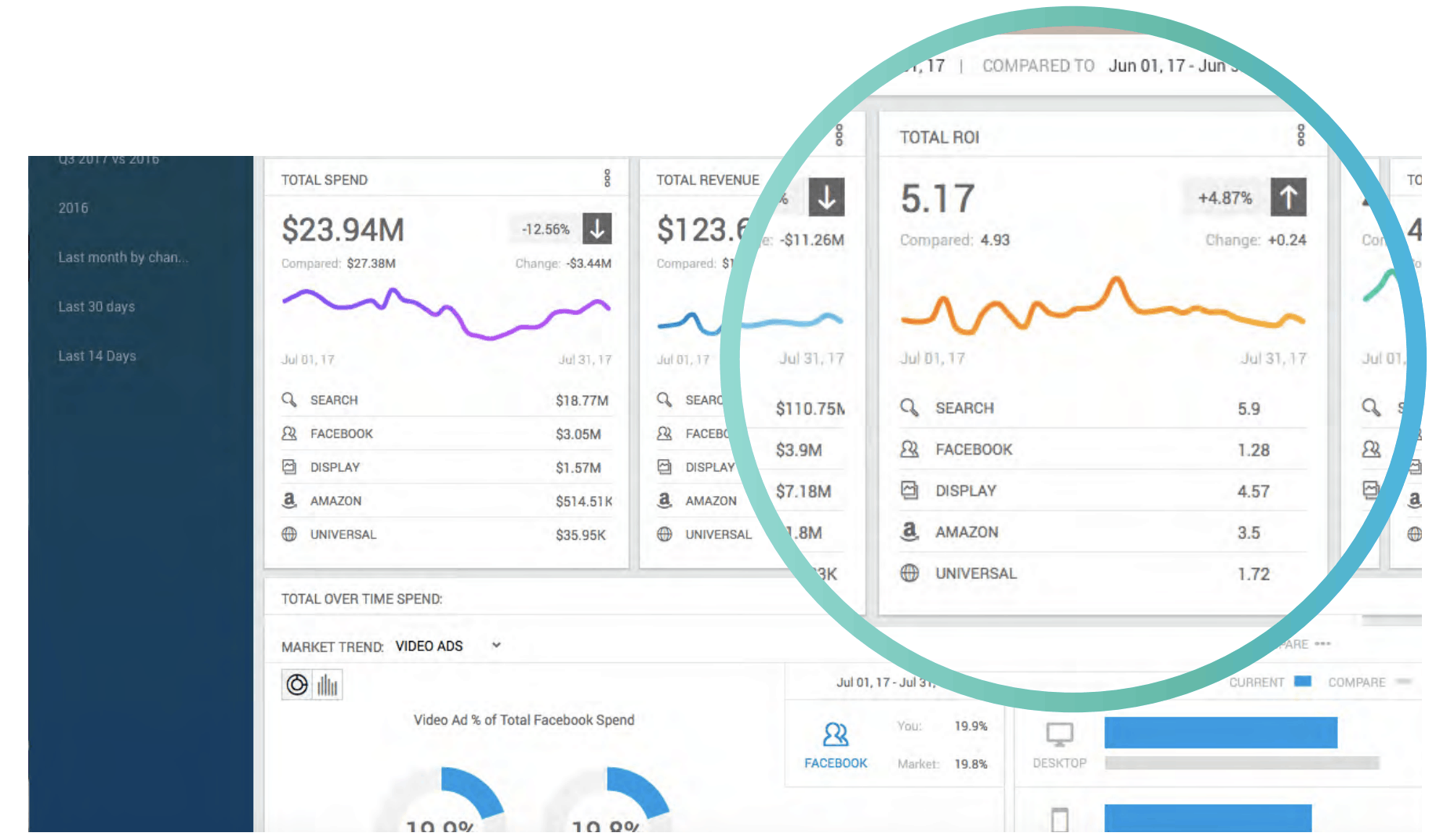Select the Facebook channel tab
1447x840 pixels.
836,744
